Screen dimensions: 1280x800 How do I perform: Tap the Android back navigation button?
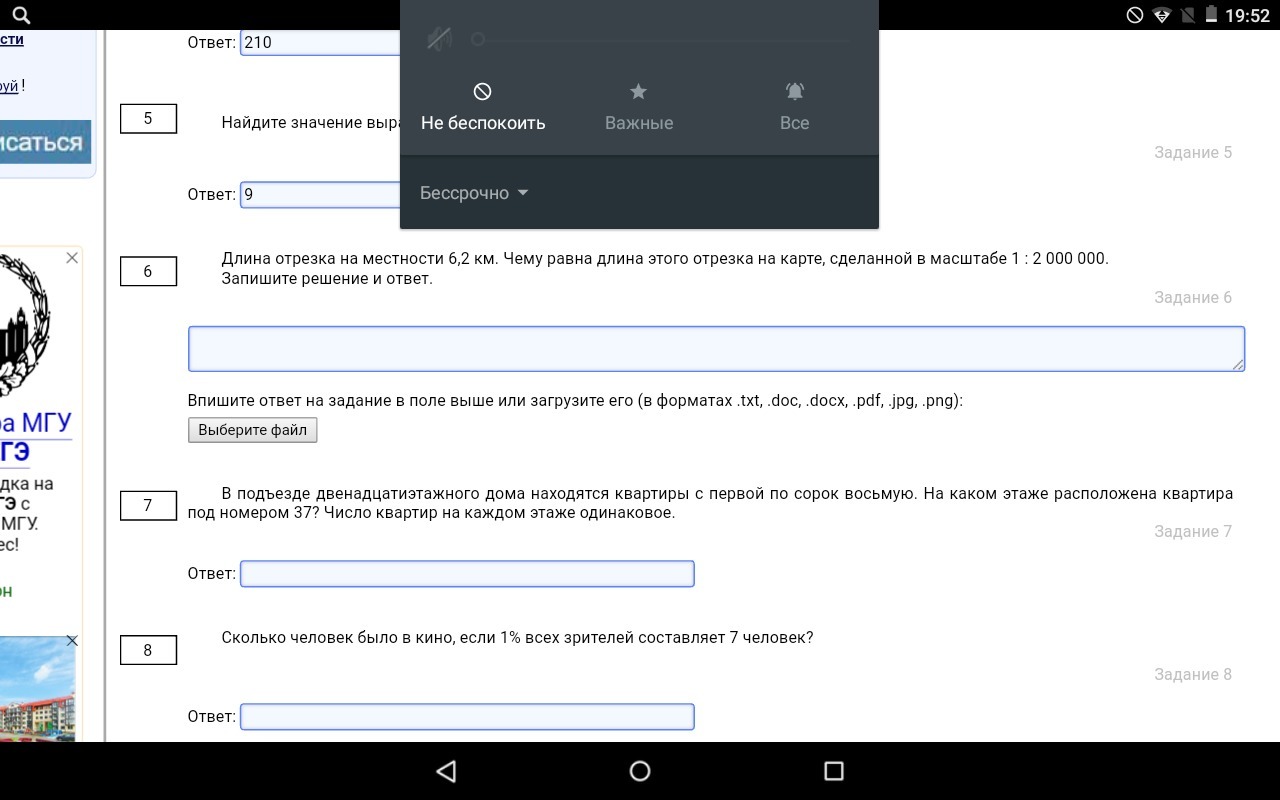tap(446, 771)
